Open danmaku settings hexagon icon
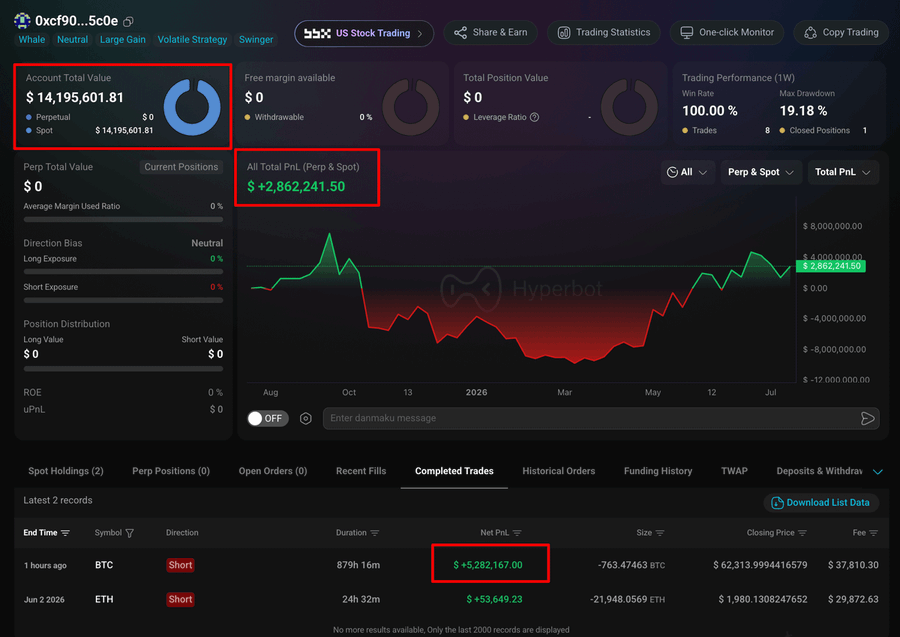Image resolution: width=900 pixels, height=637 pixels. [x=306, y=418]
